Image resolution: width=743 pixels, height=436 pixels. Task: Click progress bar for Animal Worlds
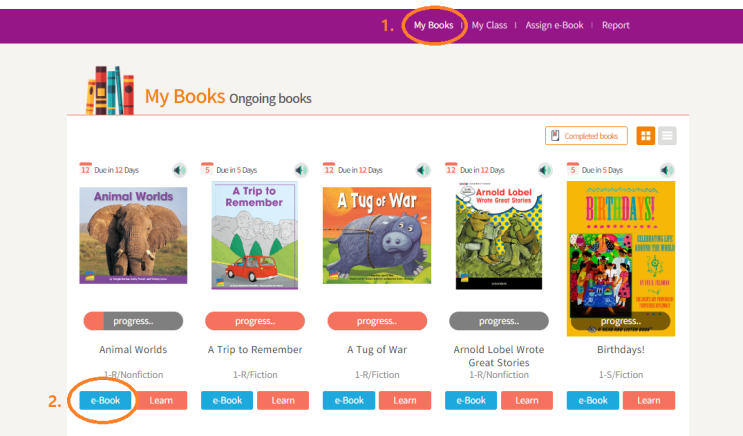(x=132, y=321)
